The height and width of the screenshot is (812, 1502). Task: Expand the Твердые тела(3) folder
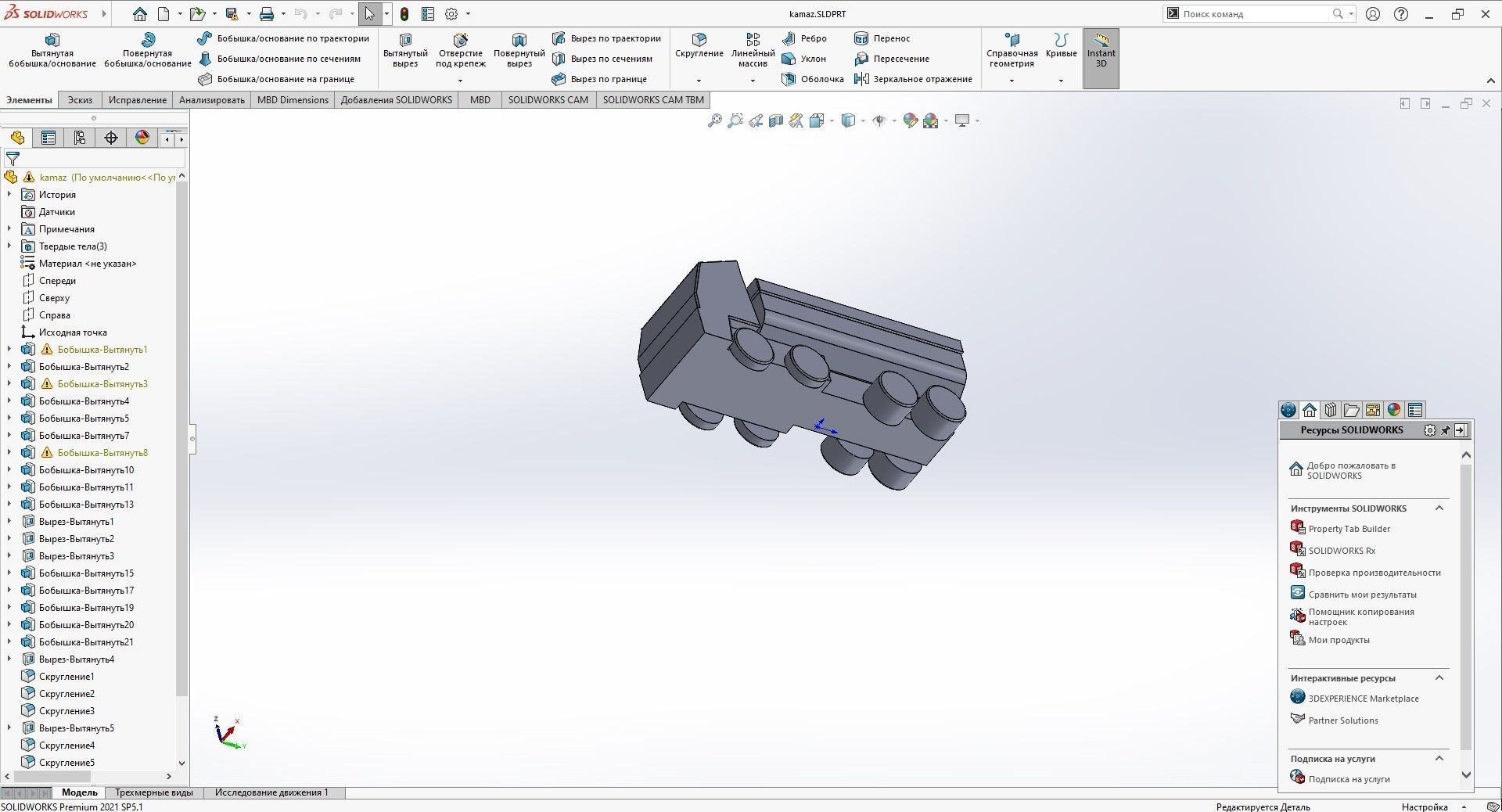pos(9,246)
